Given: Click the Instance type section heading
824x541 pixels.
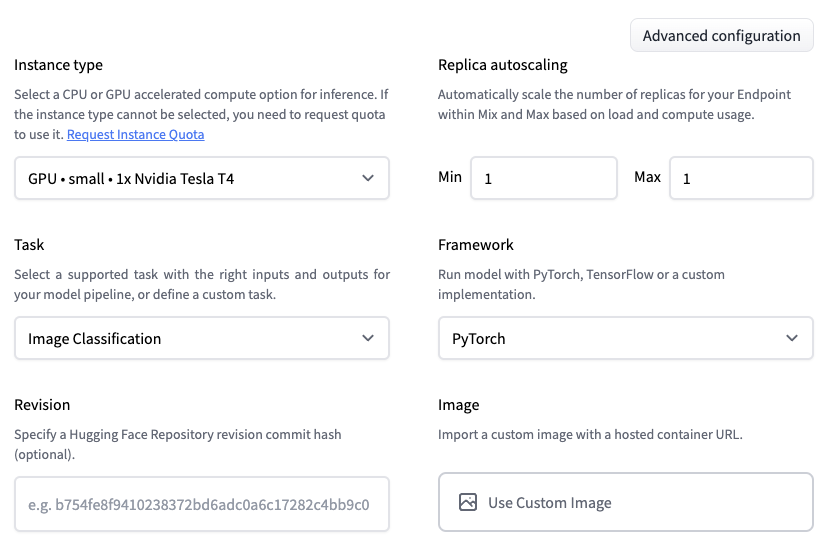Looking at the screenshot, I should [x=58, y=65].
